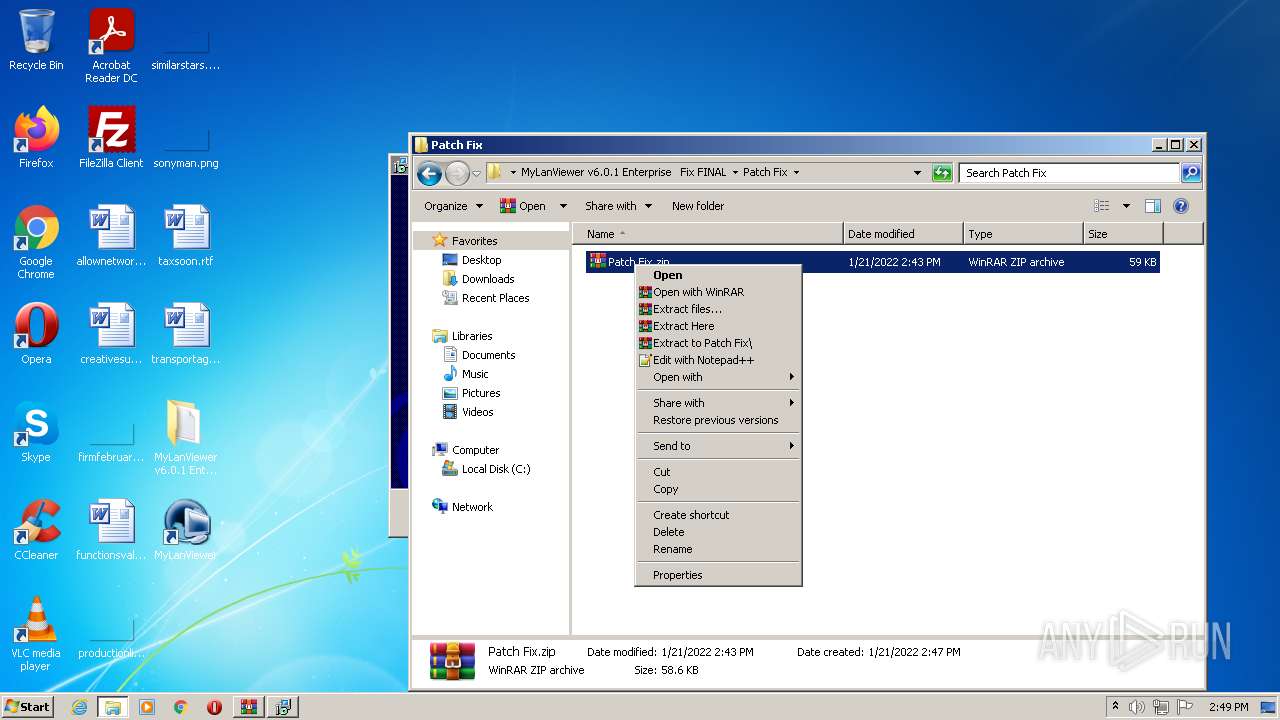Open recent pages dropdown near back button

(x=476, y=173)
